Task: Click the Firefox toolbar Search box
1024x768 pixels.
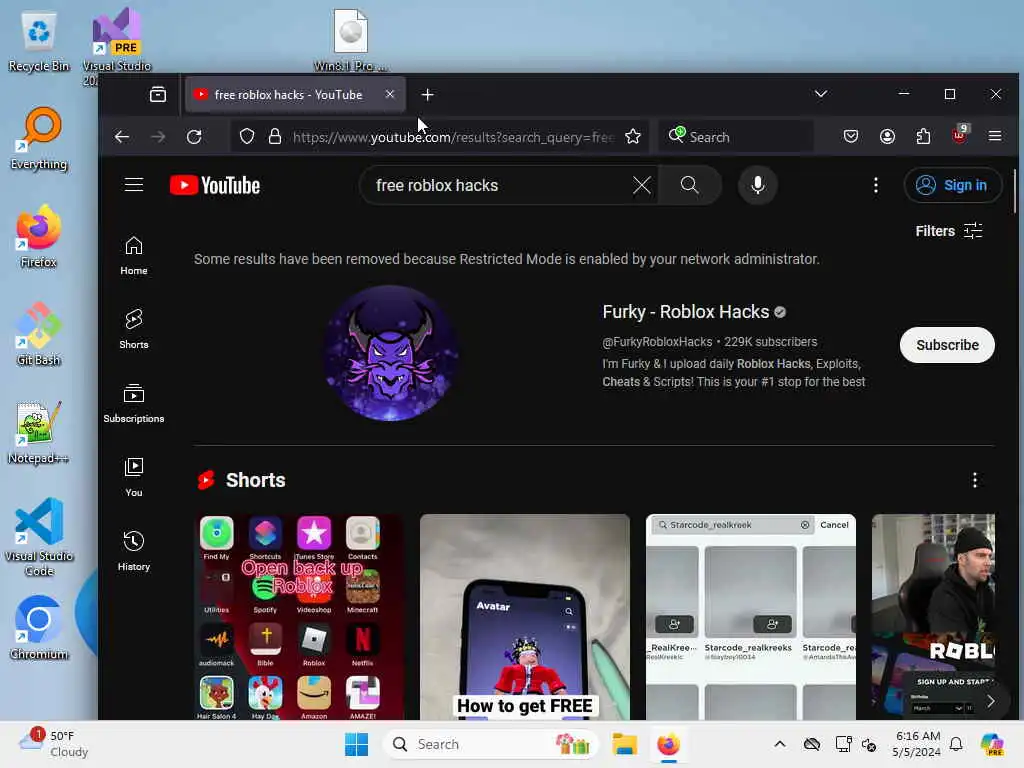Action: point(737,136)
